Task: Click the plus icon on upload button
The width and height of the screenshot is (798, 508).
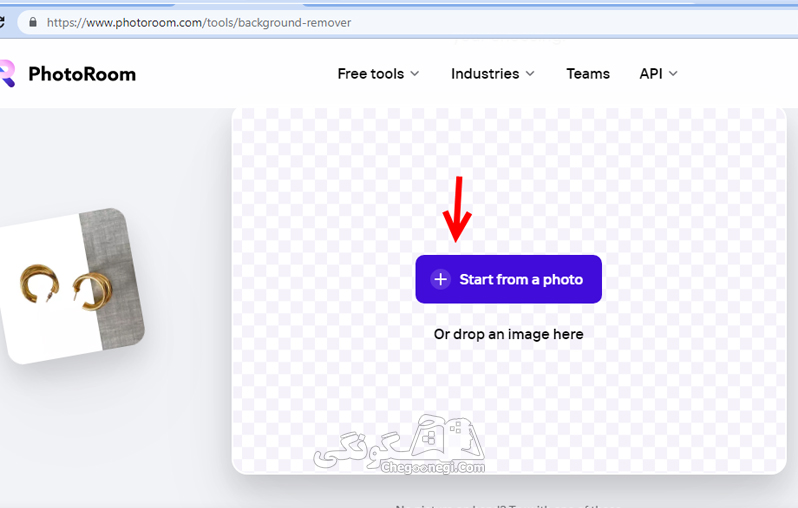Action: [440, 279]
